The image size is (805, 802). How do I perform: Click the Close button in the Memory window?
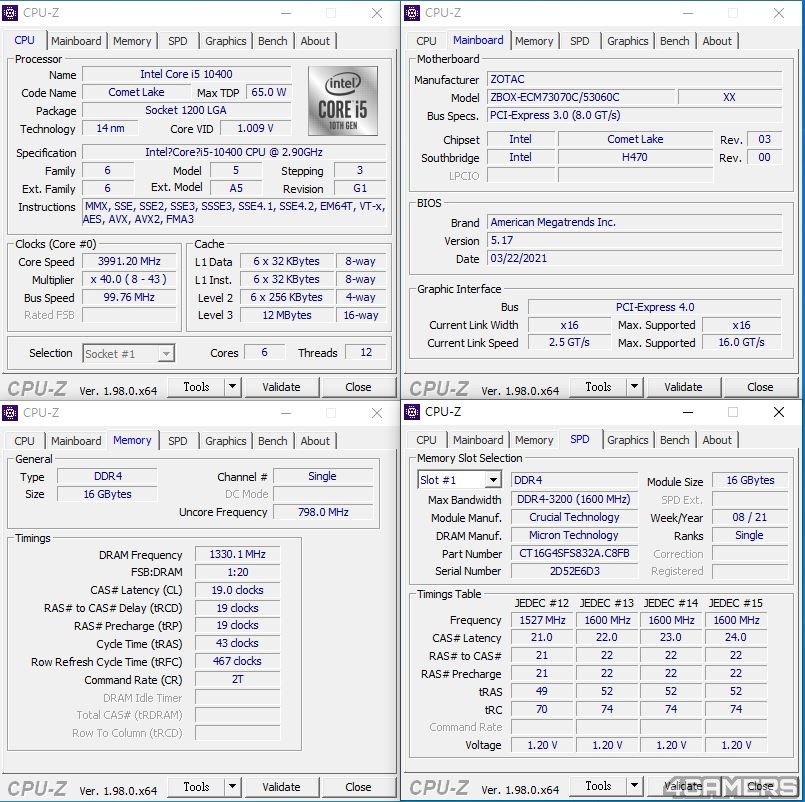358,787
